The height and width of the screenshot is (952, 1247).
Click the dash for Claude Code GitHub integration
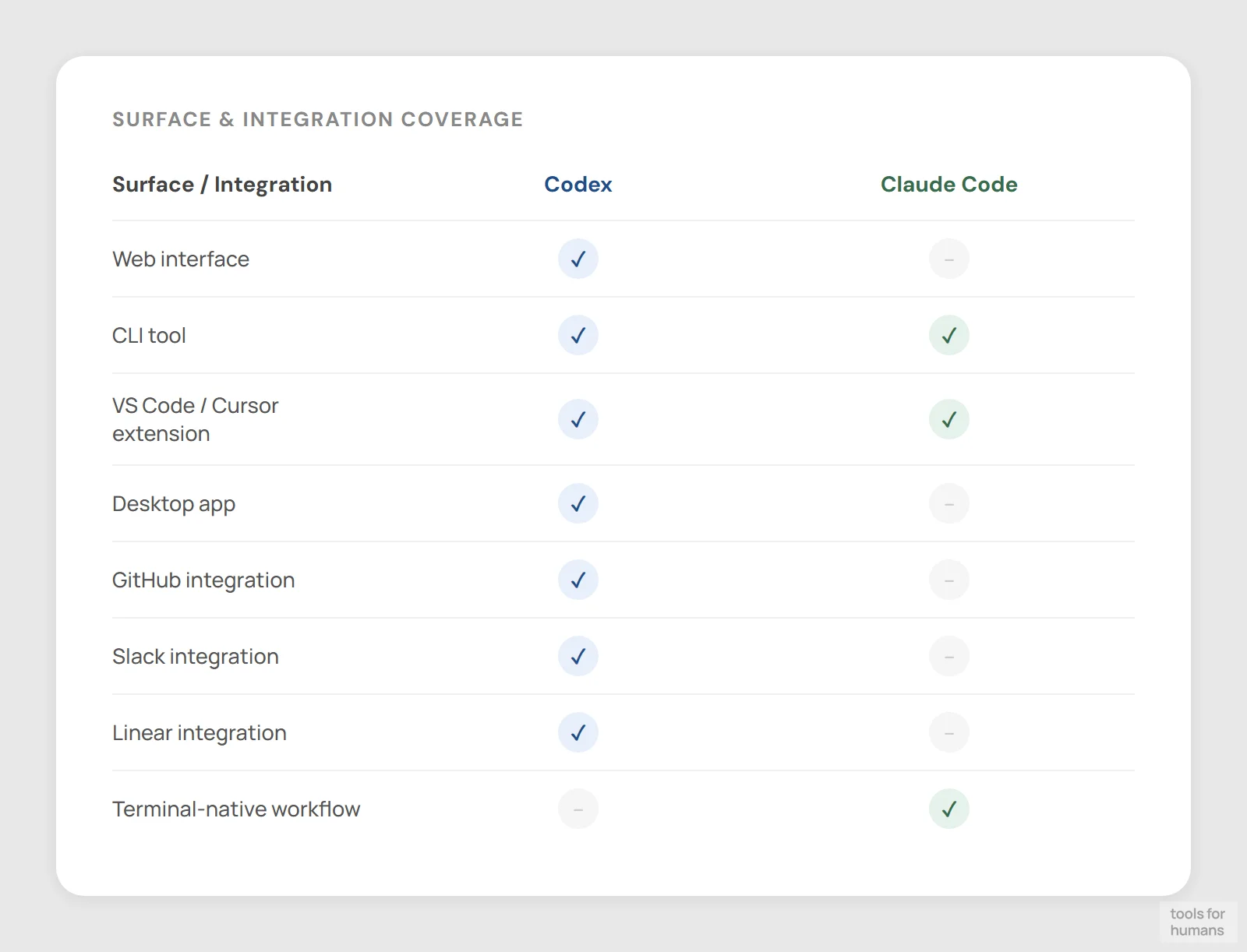(x=948, y=580)
